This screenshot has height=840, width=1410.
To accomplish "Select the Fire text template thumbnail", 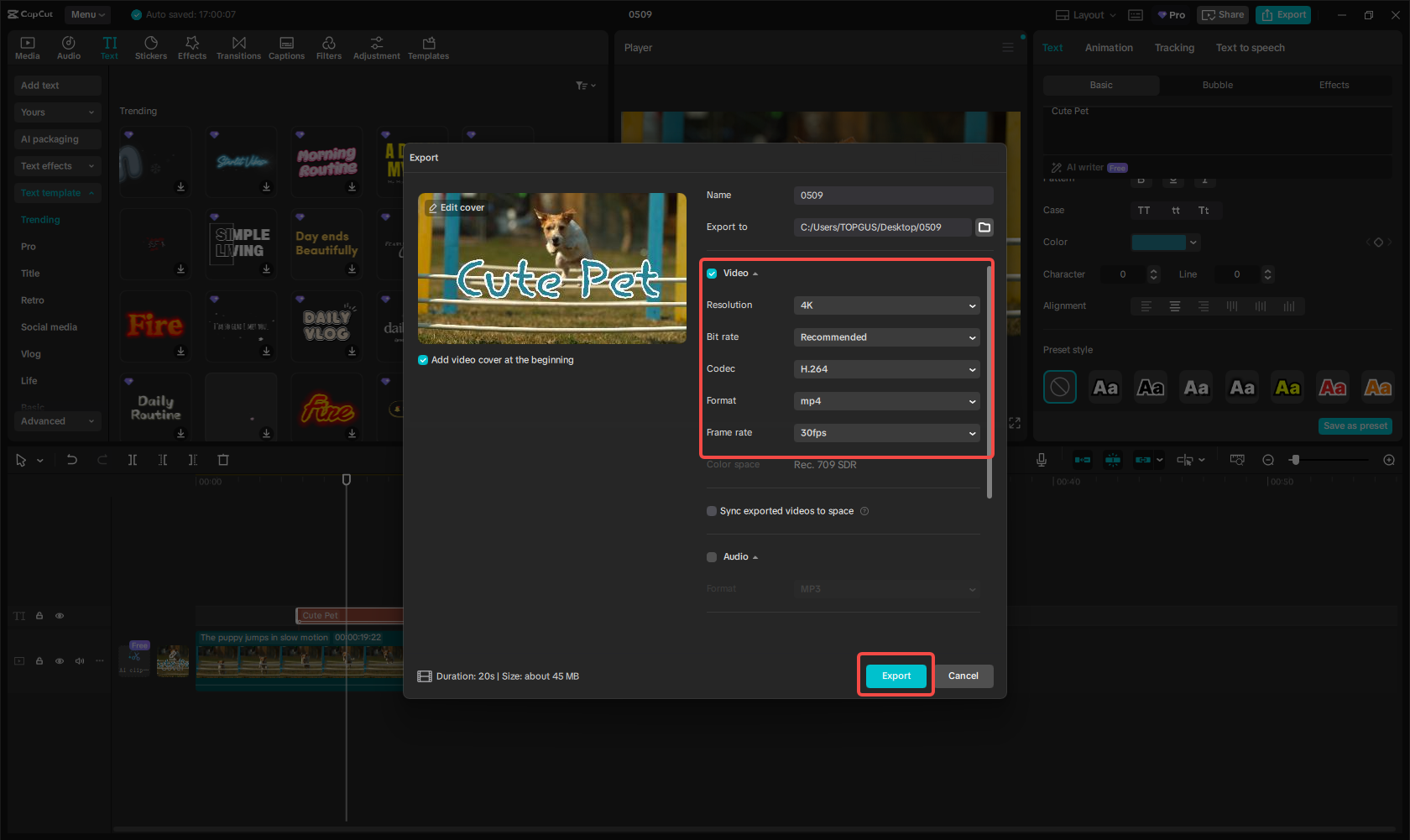I will click(154, 326).
